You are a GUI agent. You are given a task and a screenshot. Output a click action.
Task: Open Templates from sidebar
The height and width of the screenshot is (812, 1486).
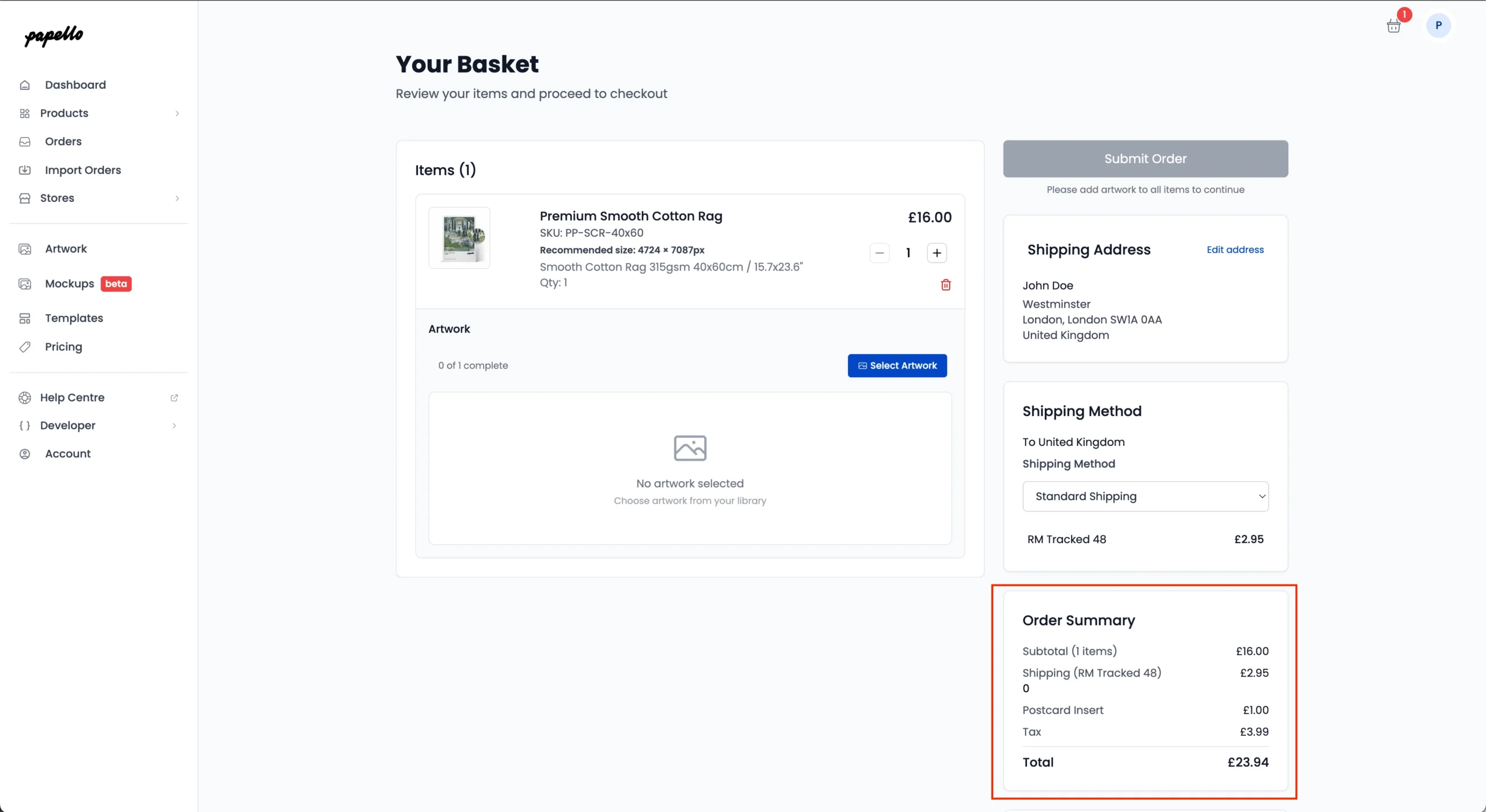(x=74, y=318)
